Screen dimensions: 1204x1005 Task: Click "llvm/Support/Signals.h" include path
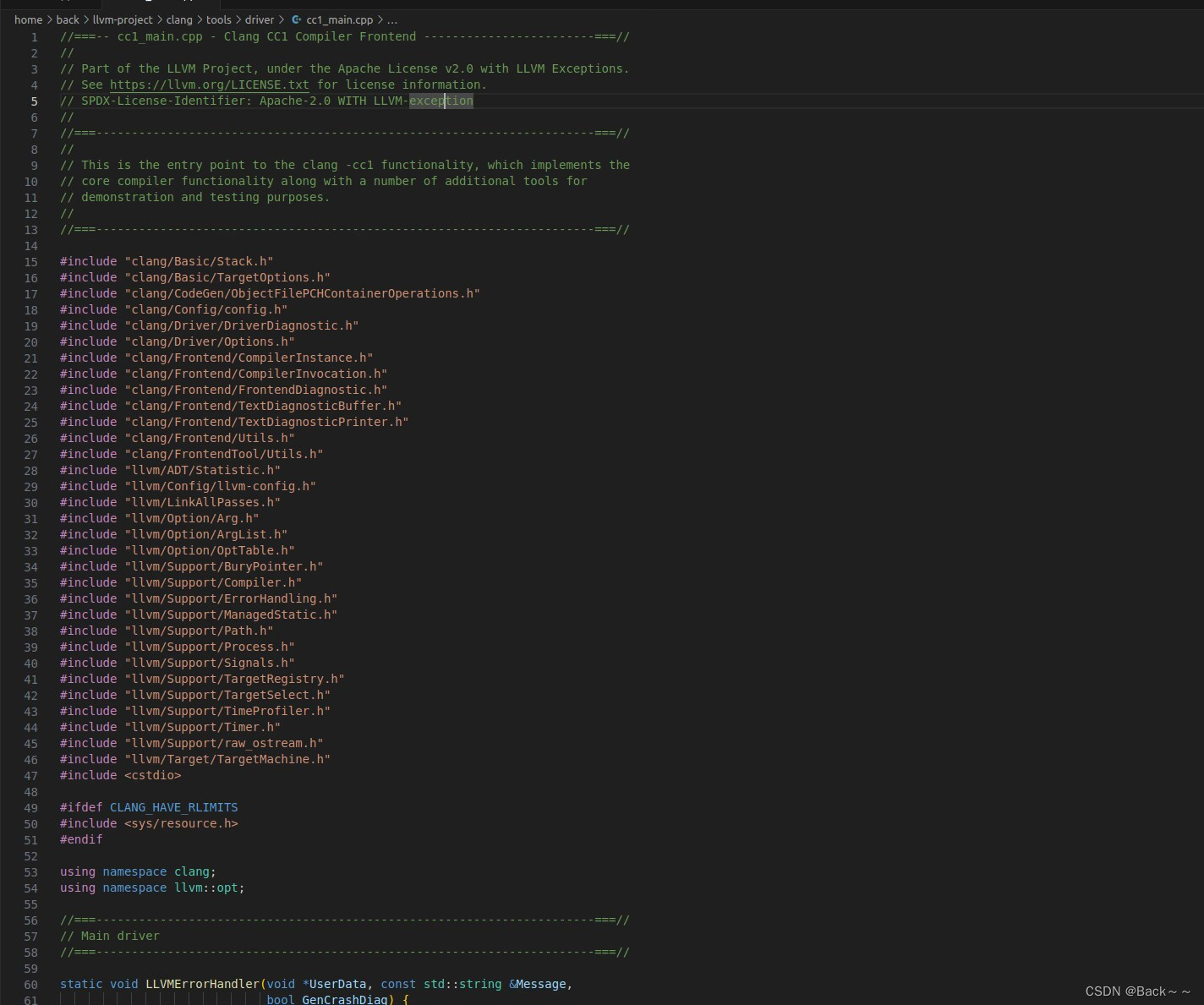click(210, 663)
